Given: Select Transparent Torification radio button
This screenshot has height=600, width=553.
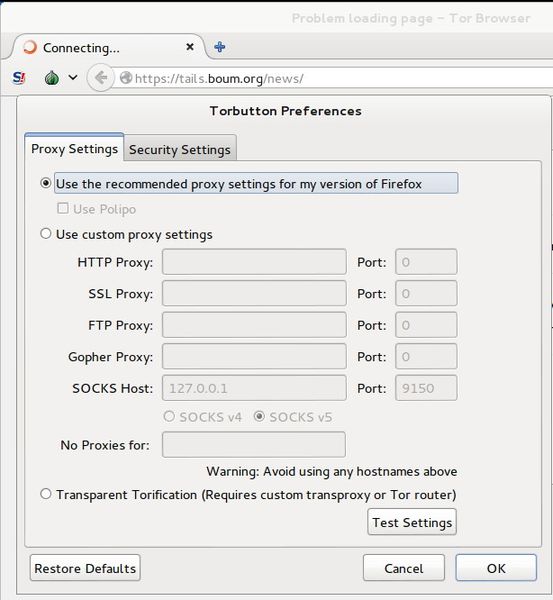Looking at the screenshot, I should click(x=46, y=494).
